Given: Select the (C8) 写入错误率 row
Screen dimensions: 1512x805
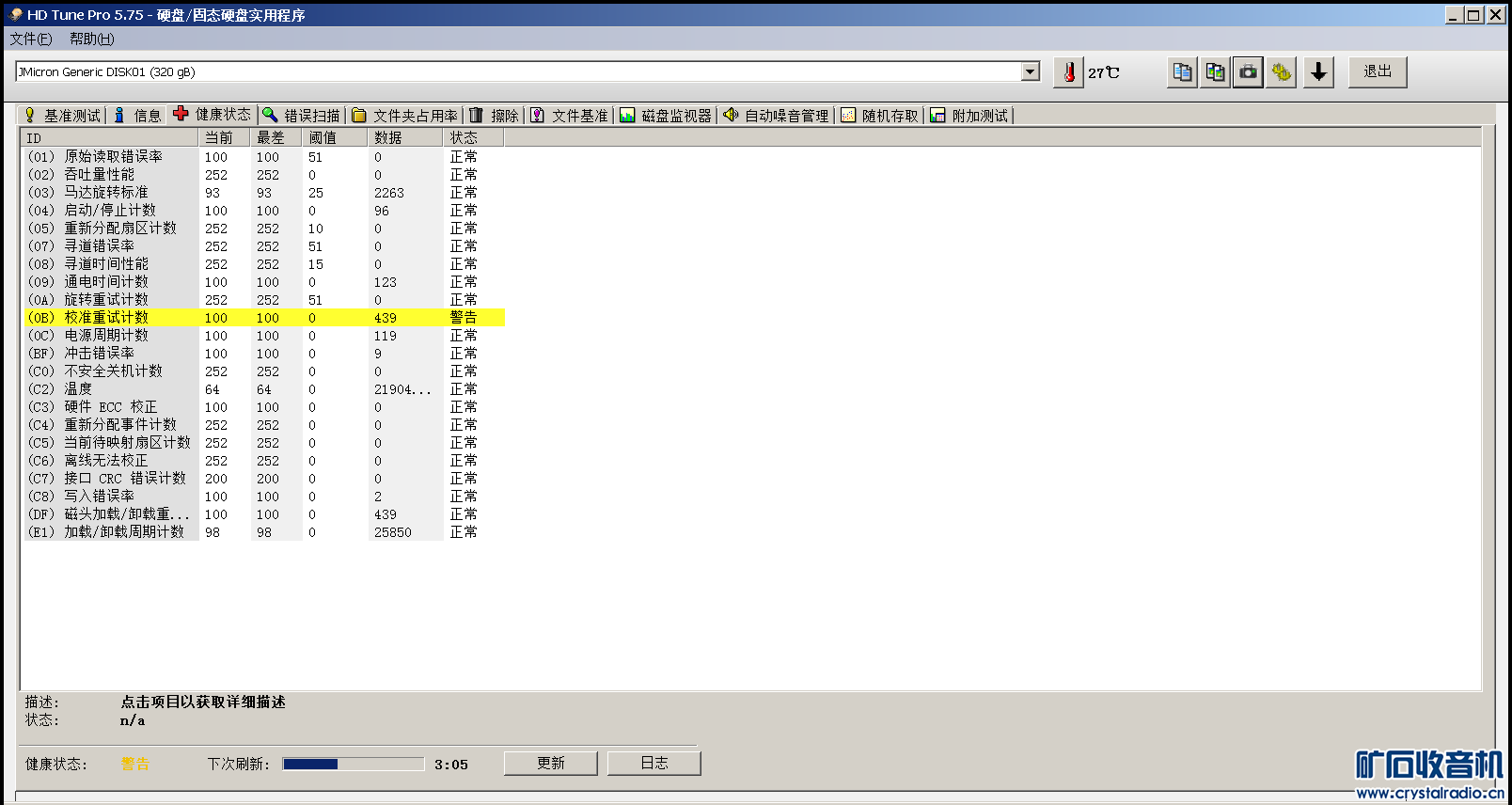Looking at the screenshot, I should point(264,497).
